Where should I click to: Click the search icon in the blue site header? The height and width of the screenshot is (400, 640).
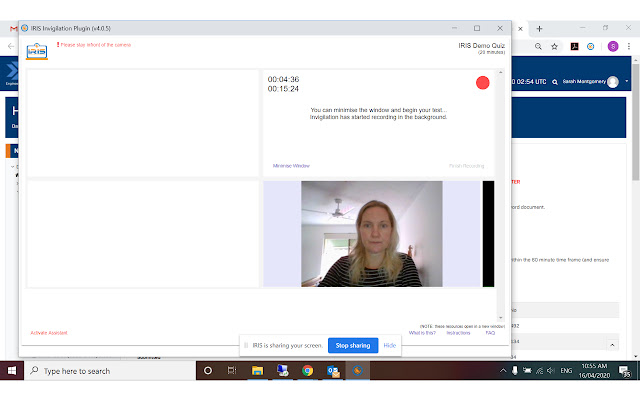click(x=555, y=82)
